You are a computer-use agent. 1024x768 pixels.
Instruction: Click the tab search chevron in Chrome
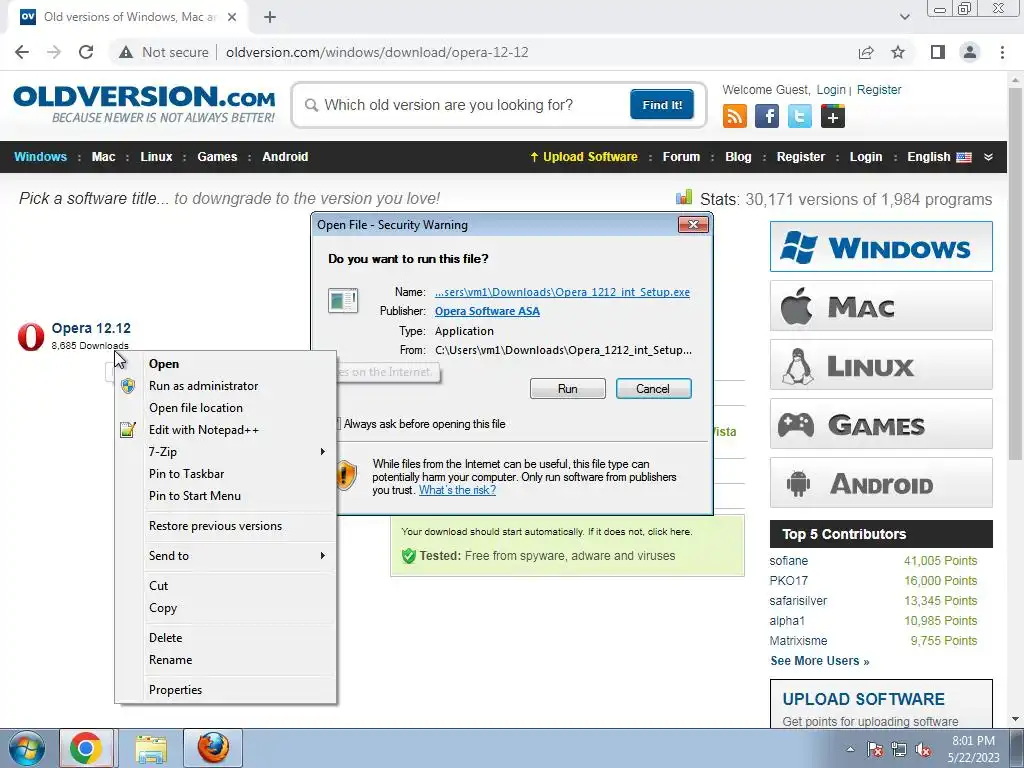[x=904, y=17]
